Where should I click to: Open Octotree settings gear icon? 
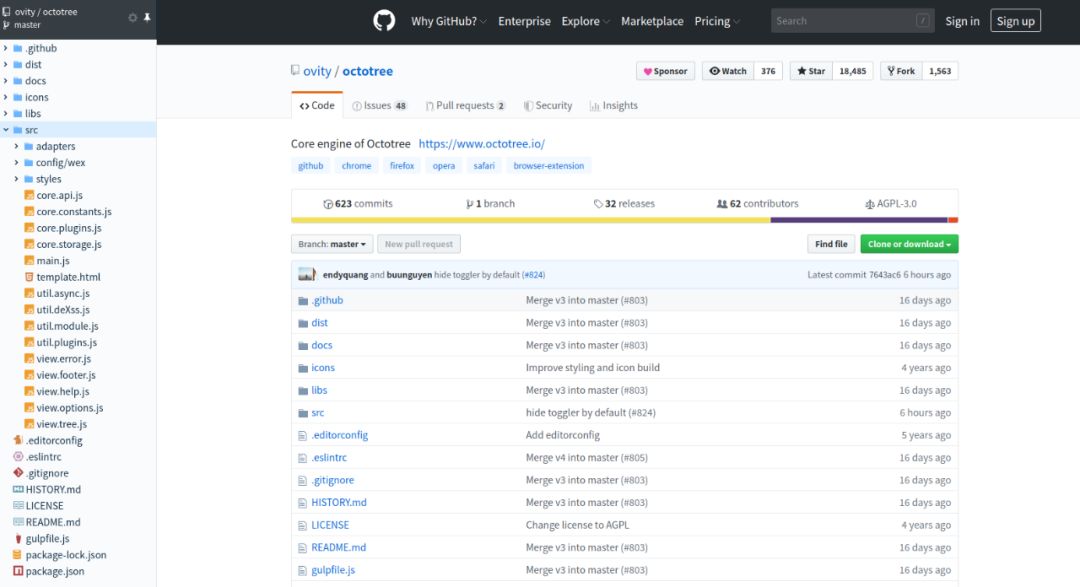click(x=132, y=18)
